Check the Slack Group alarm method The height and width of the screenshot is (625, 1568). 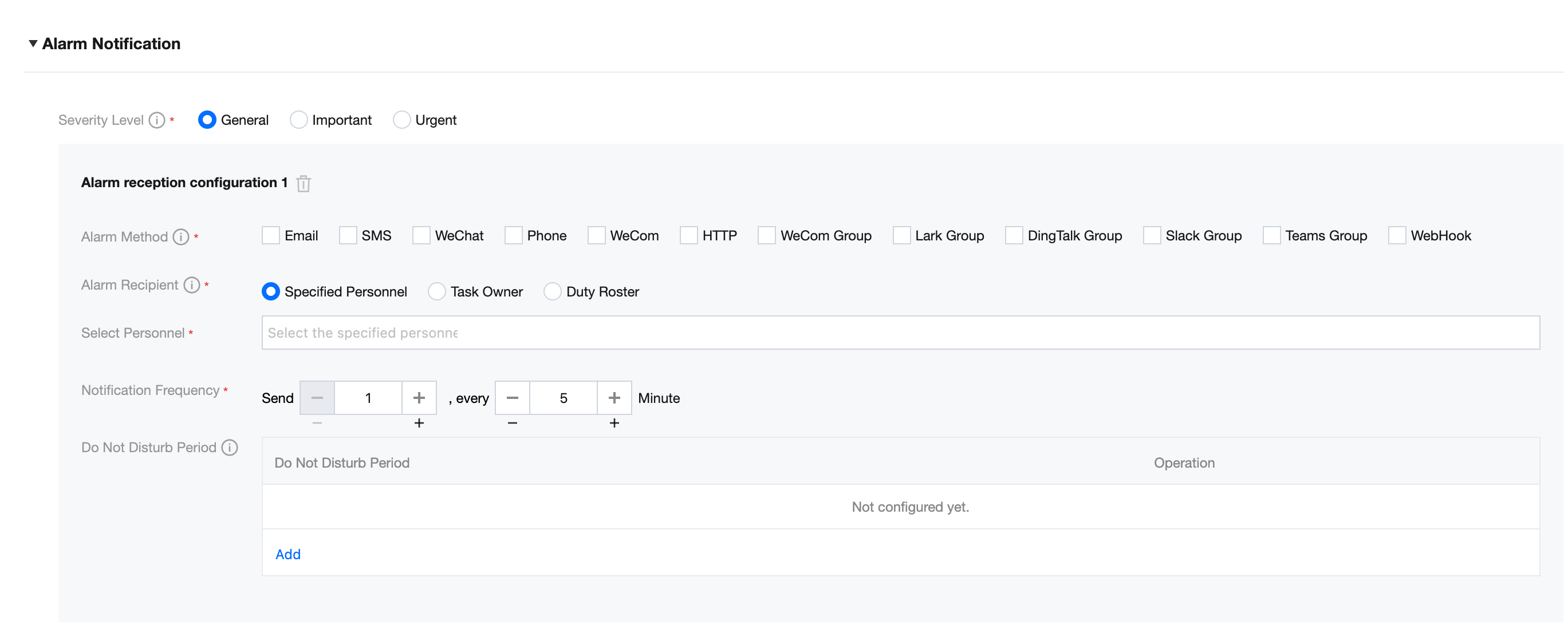pos(1152,235)
